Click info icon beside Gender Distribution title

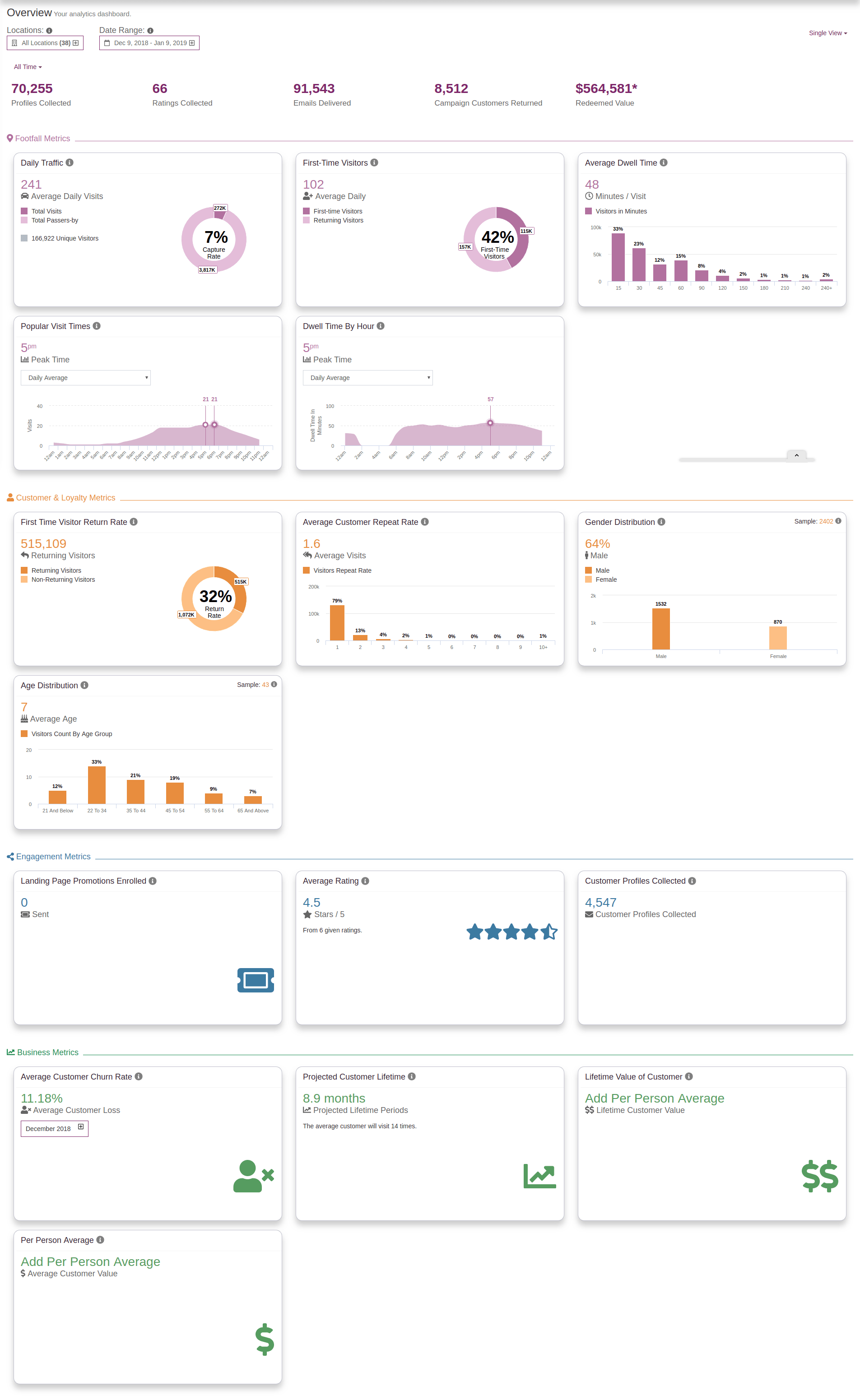point(661,521)
